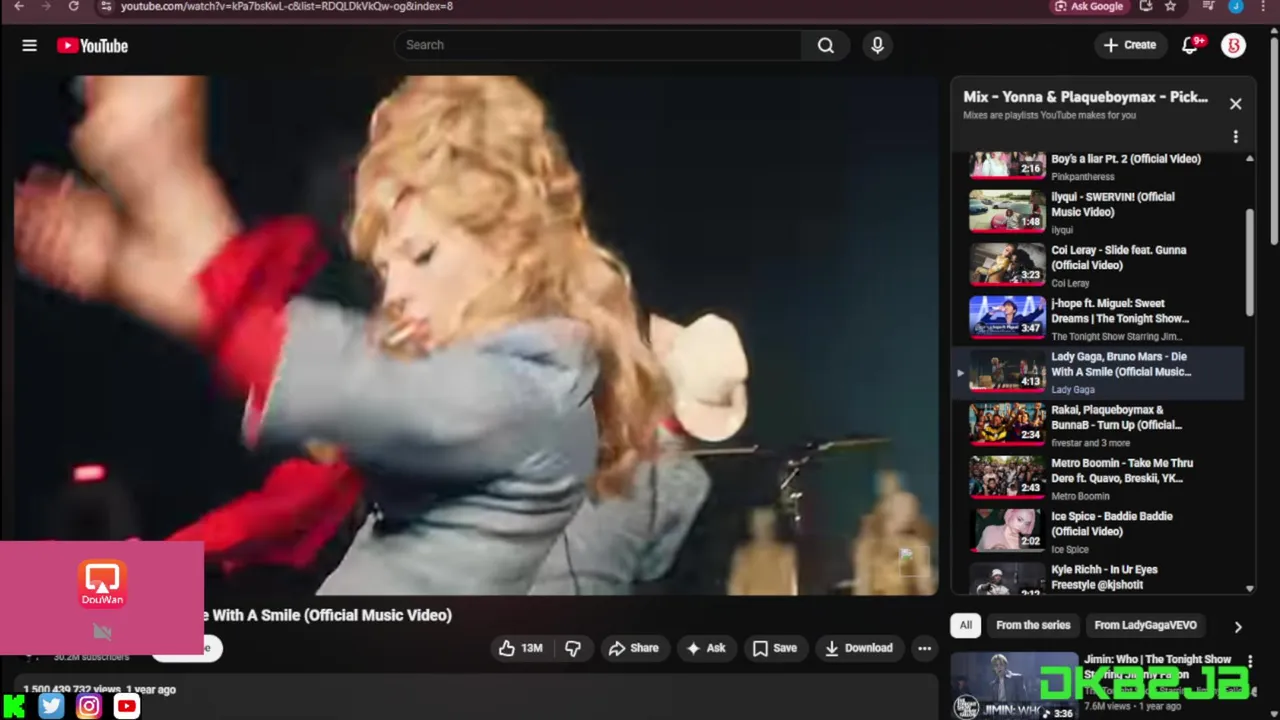Open the Mix playlist options menu
Screen dimensions: 1280x720
pos(1235,137)
